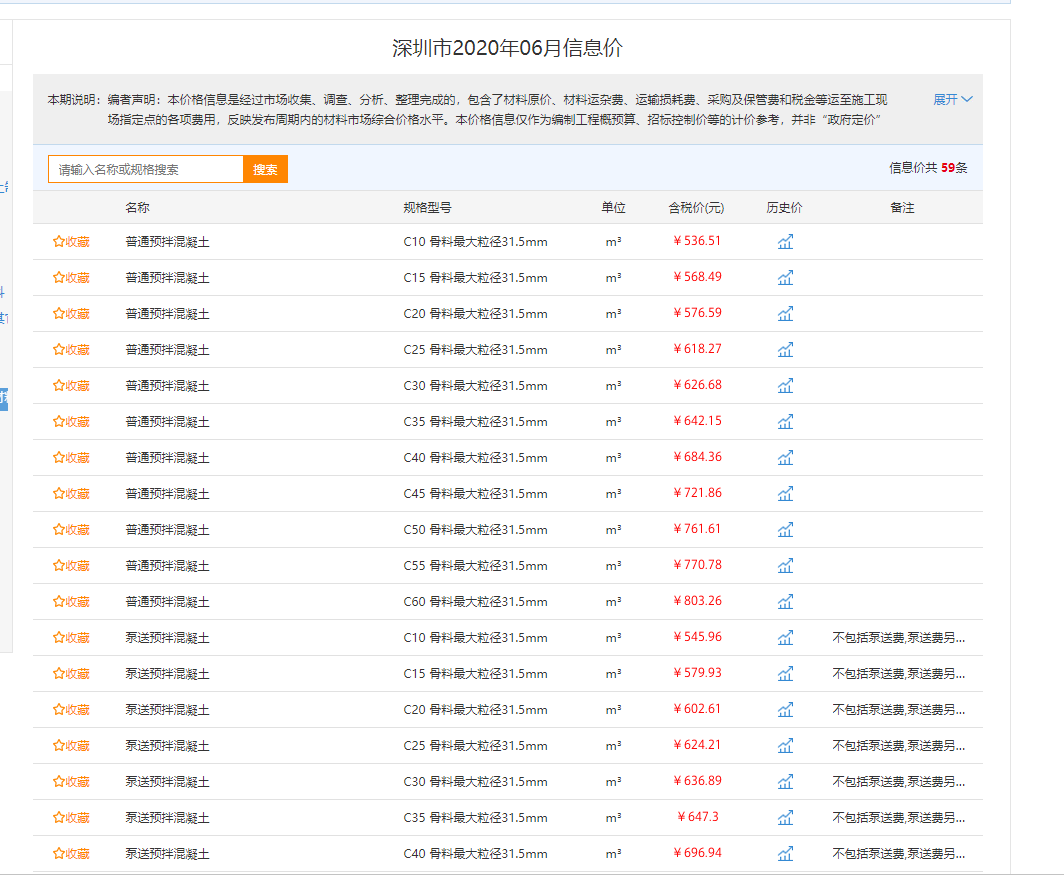Select price ¥647.3 for 泵送 C35
This screenshot has width=1064, height=877.
pos(698,817)
